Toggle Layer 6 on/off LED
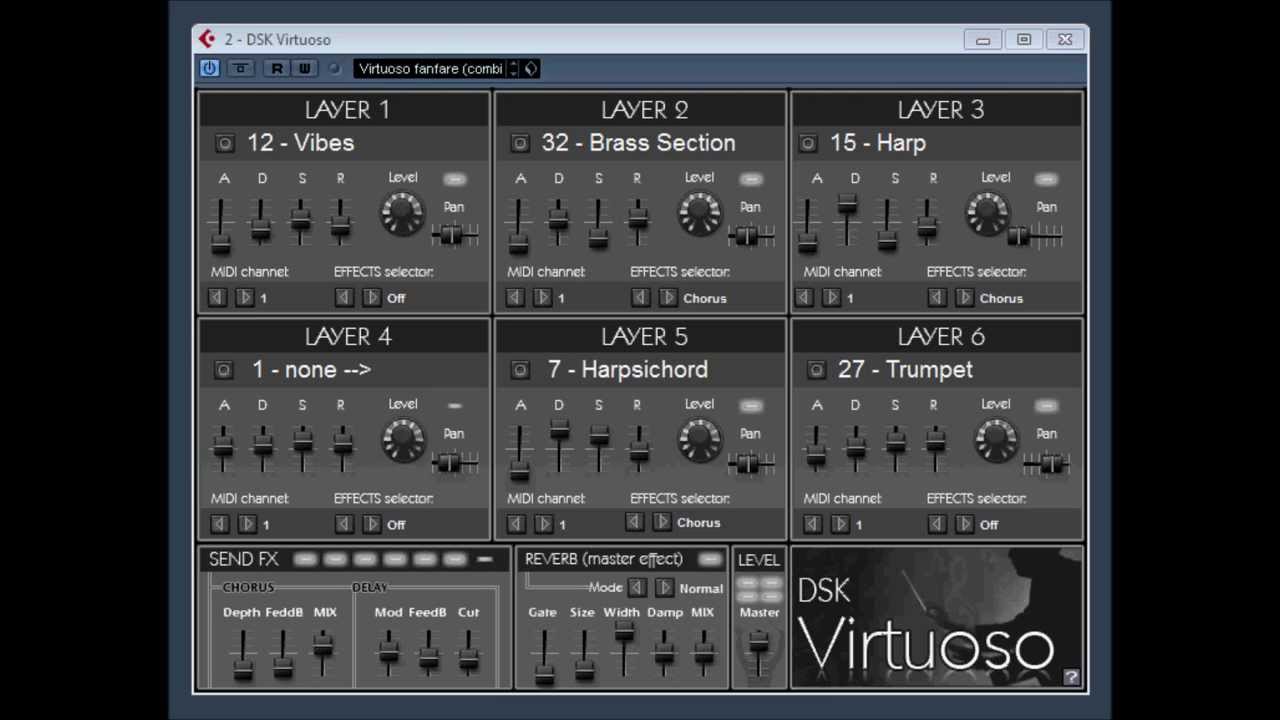This screenshot has height=720, width=1280. coord(1047,406)
